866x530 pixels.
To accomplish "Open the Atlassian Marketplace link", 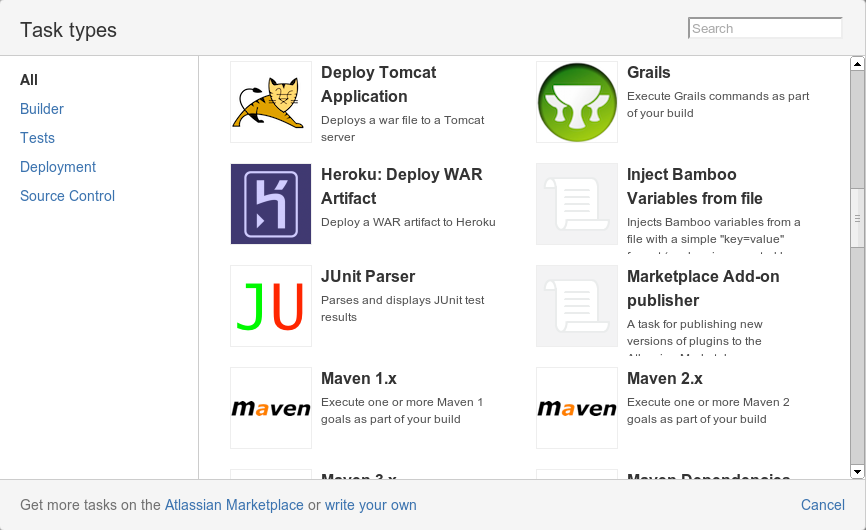I will [x=234, y=505].
